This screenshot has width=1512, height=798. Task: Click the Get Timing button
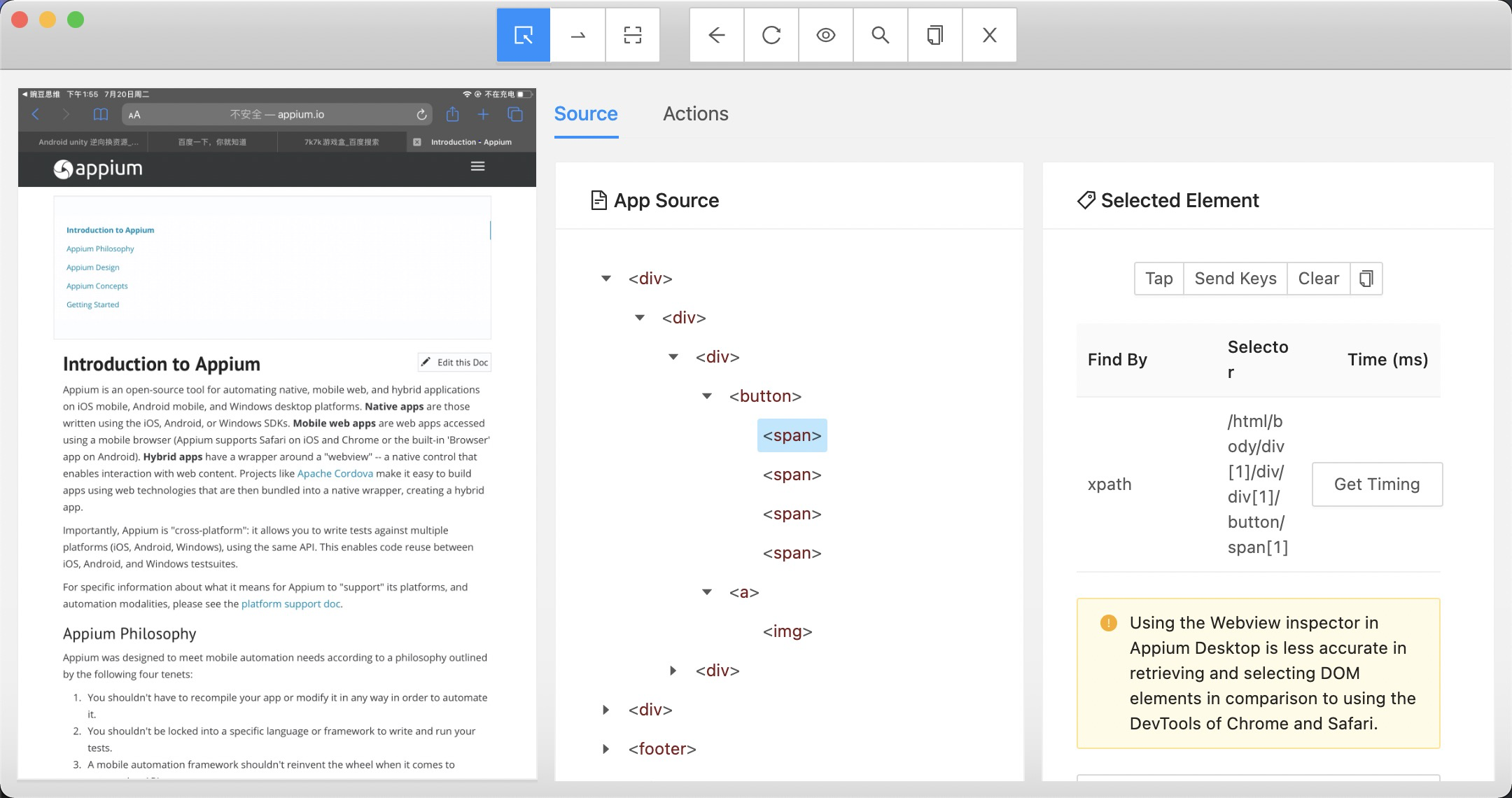click(x=1377, y=484)
